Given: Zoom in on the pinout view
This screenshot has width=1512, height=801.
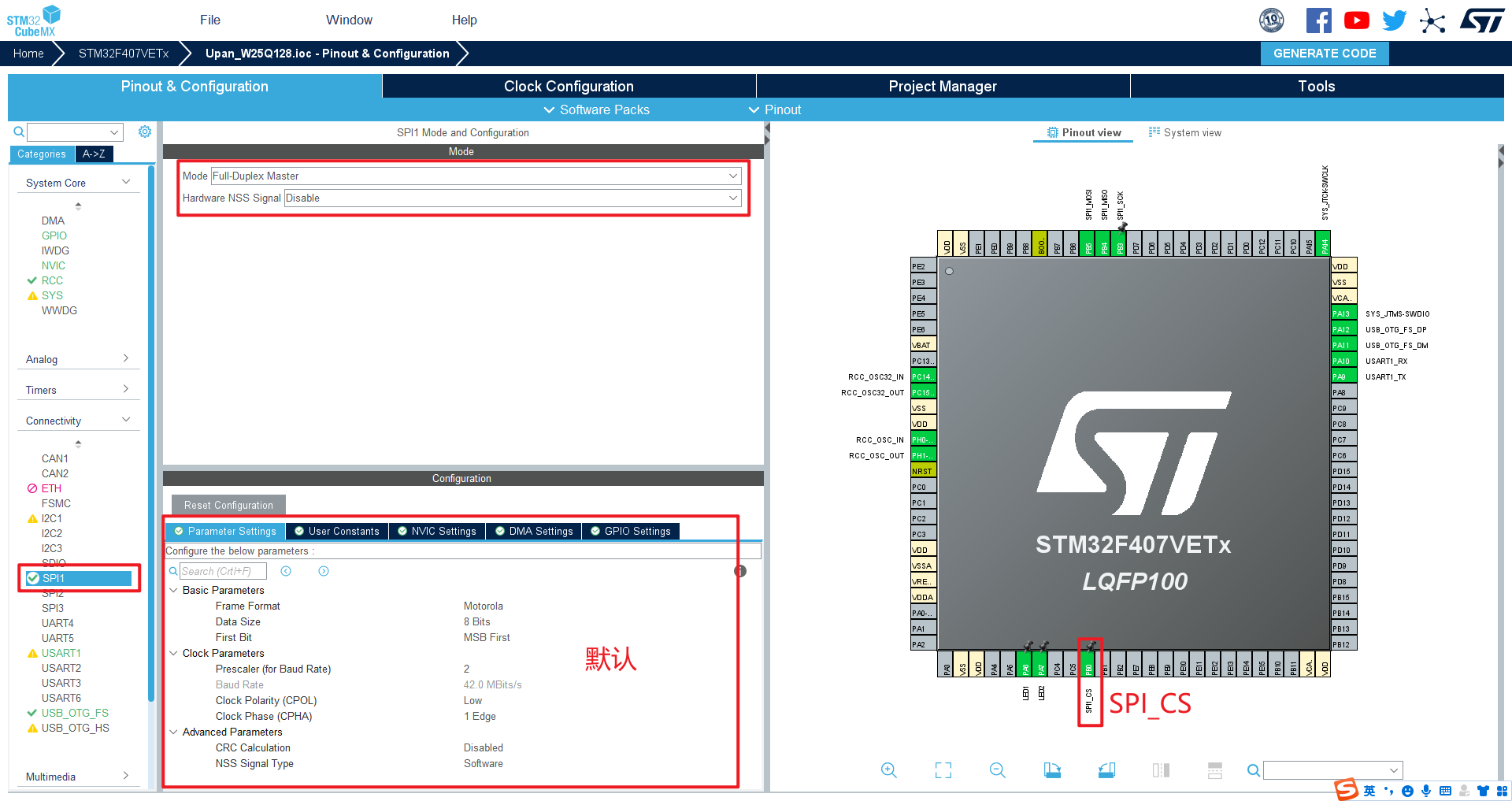Looking at the screenshot, I should [888, 770].
